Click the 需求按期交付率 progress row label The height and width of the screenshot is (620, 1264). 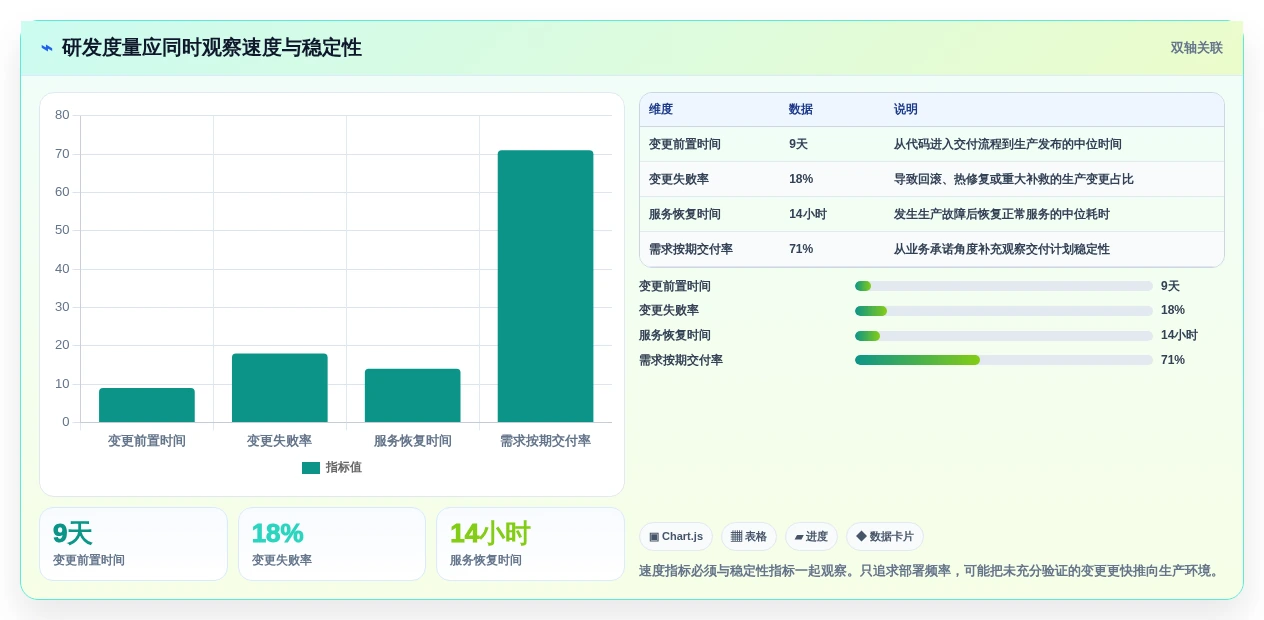tap(681, 360)
